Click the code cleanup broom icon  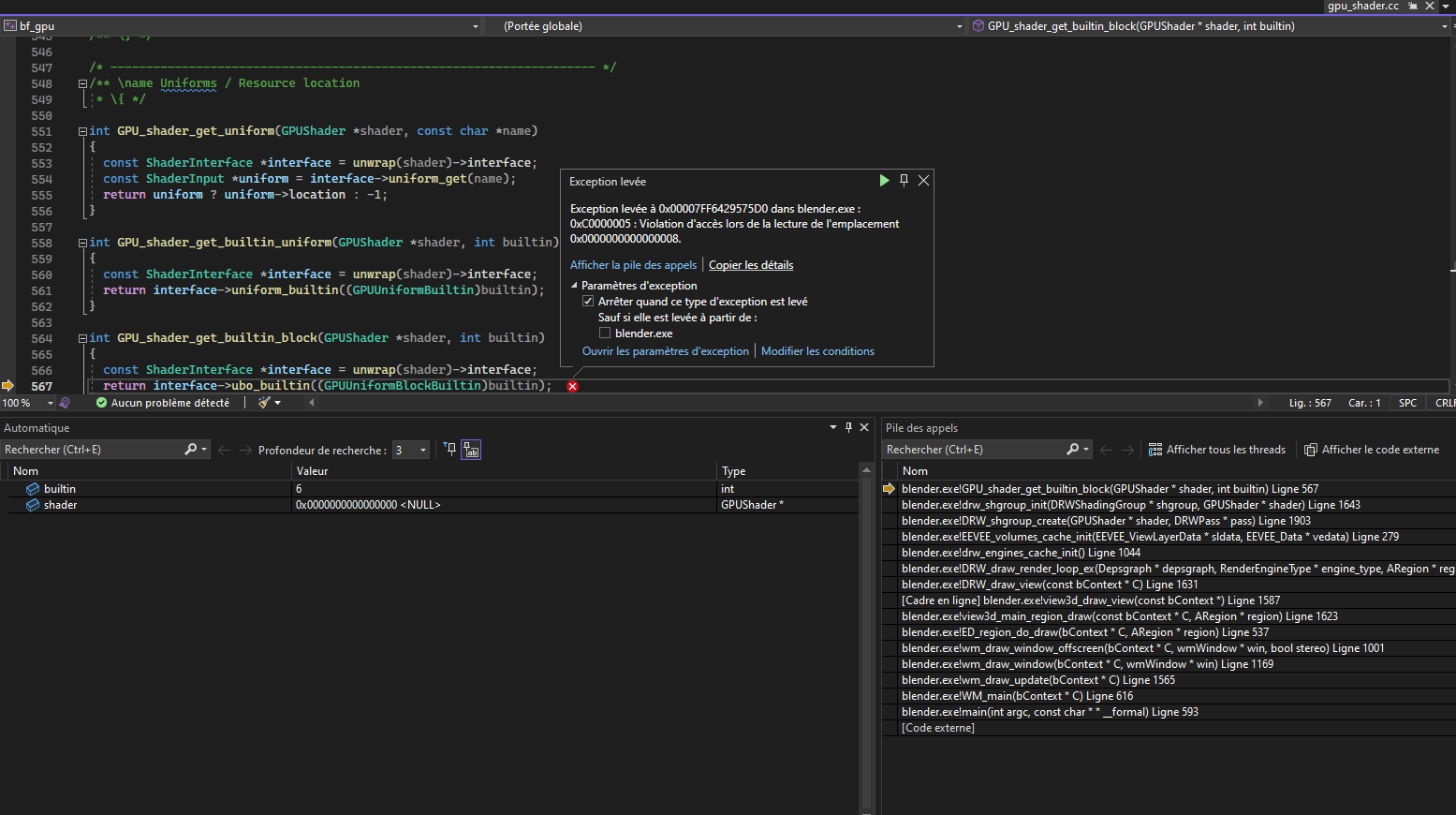[265, 403]
